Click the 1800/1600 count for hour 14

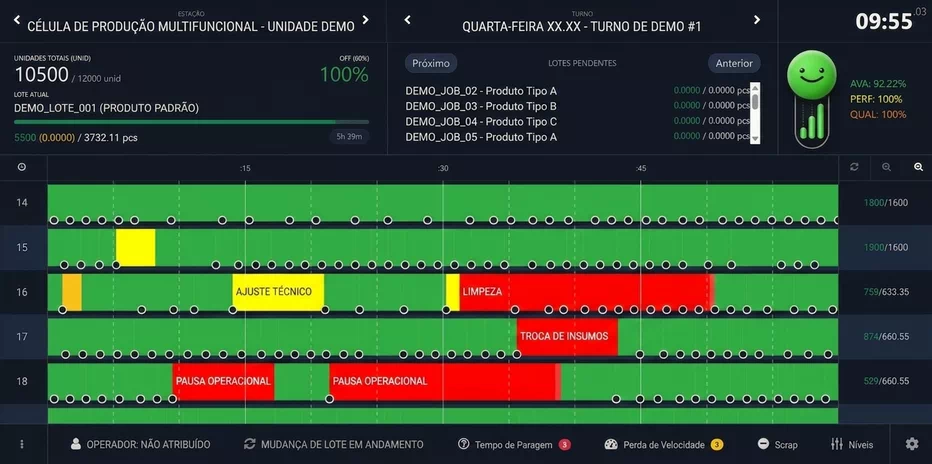pyautogui.click(x=886, y=203)
